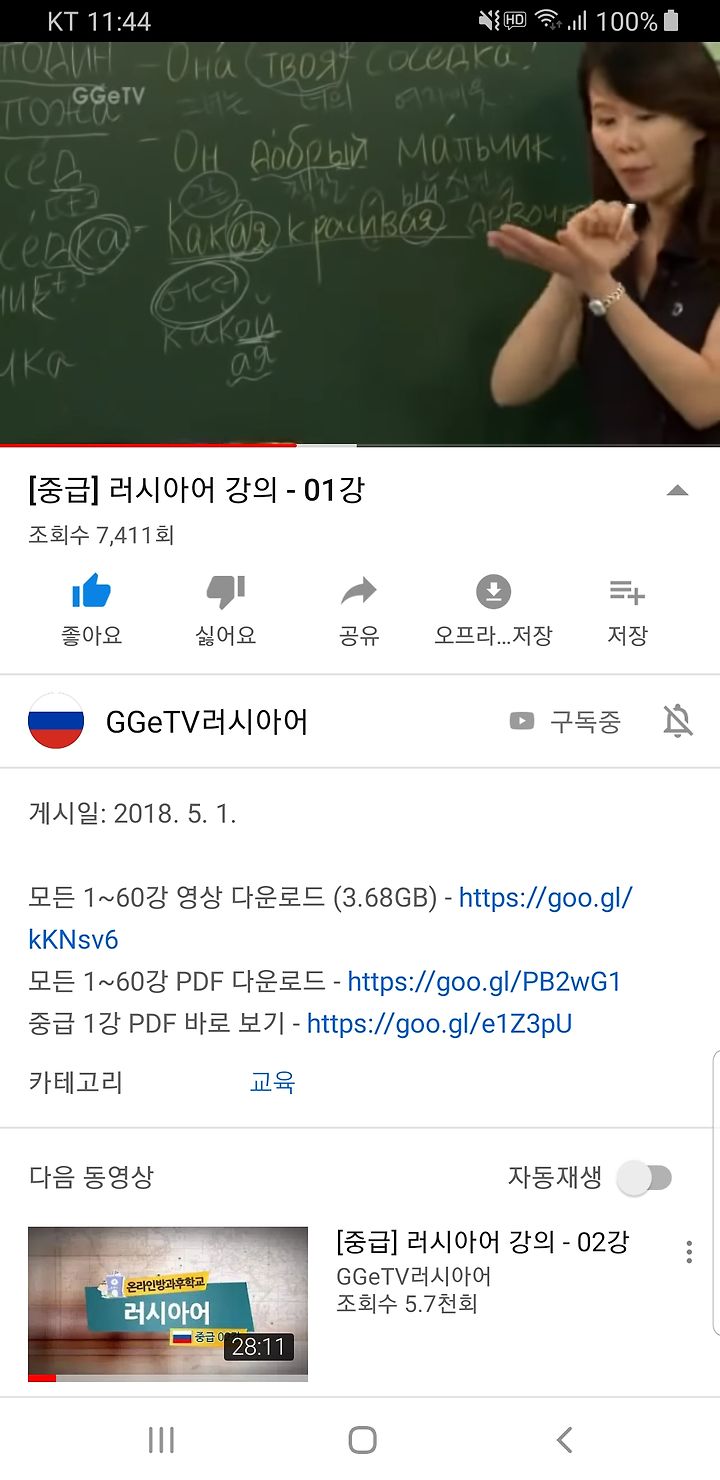Open the Android recent apps button
720x1480 pixels.
[161, 1440]
